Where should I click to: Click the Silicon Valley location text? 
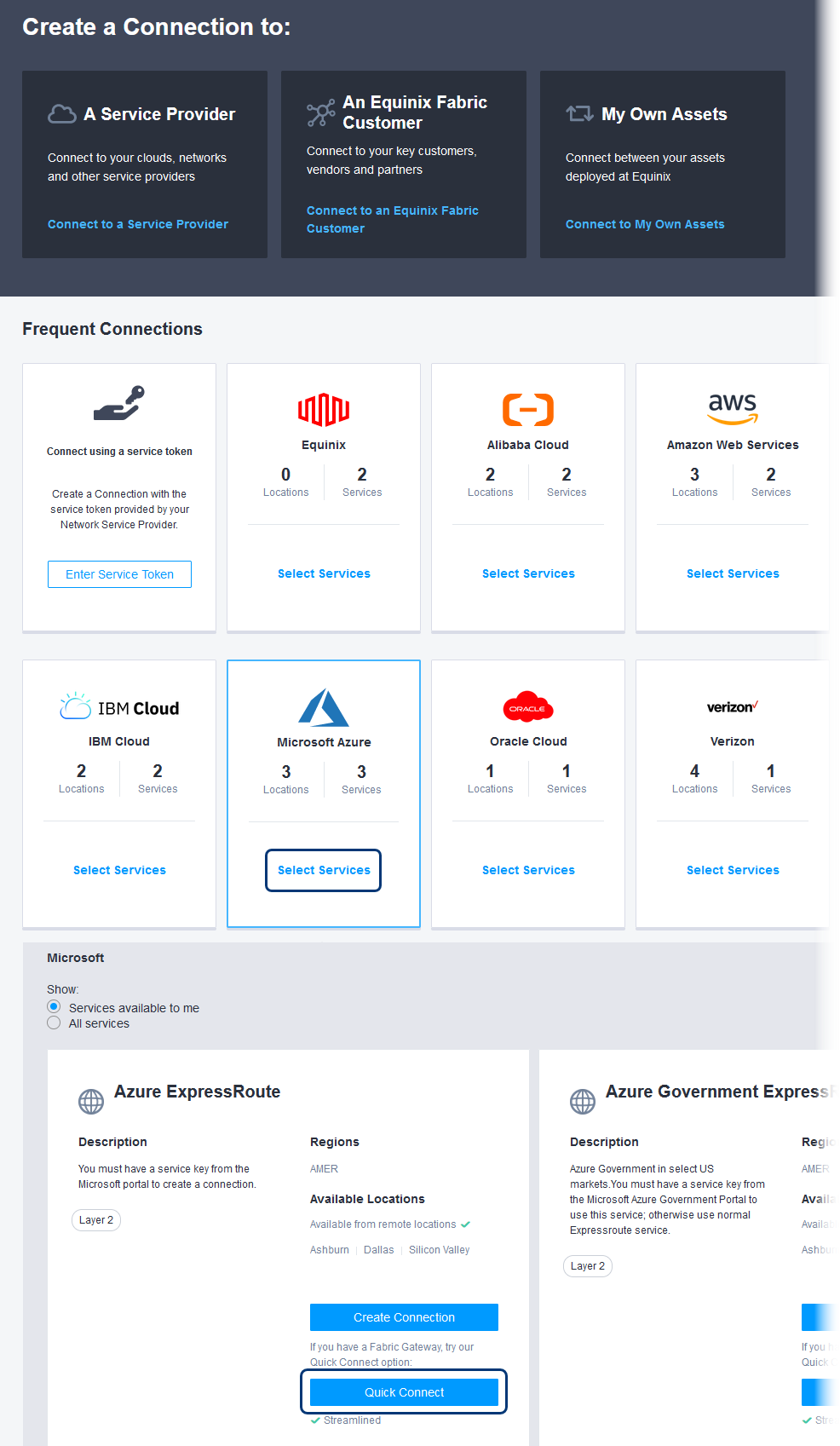pos(440,1250)
